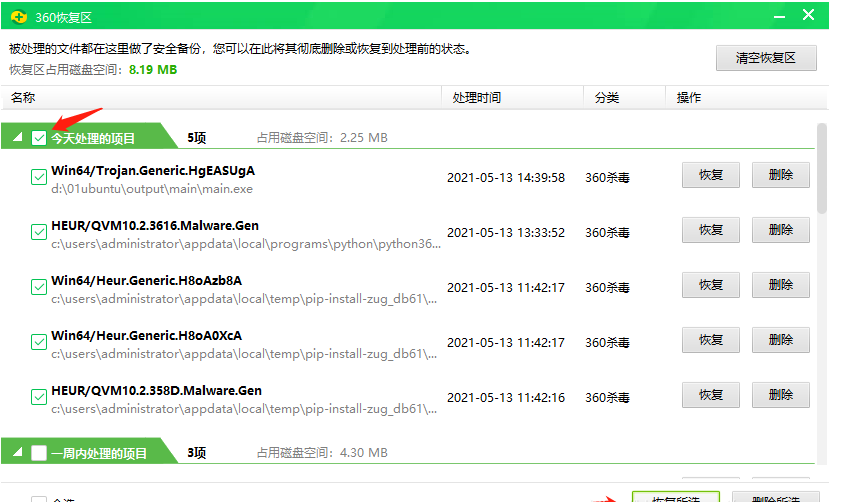Close the 360恢复区 window
Screen dimensions: 842x502
click(x=808, y=16)
